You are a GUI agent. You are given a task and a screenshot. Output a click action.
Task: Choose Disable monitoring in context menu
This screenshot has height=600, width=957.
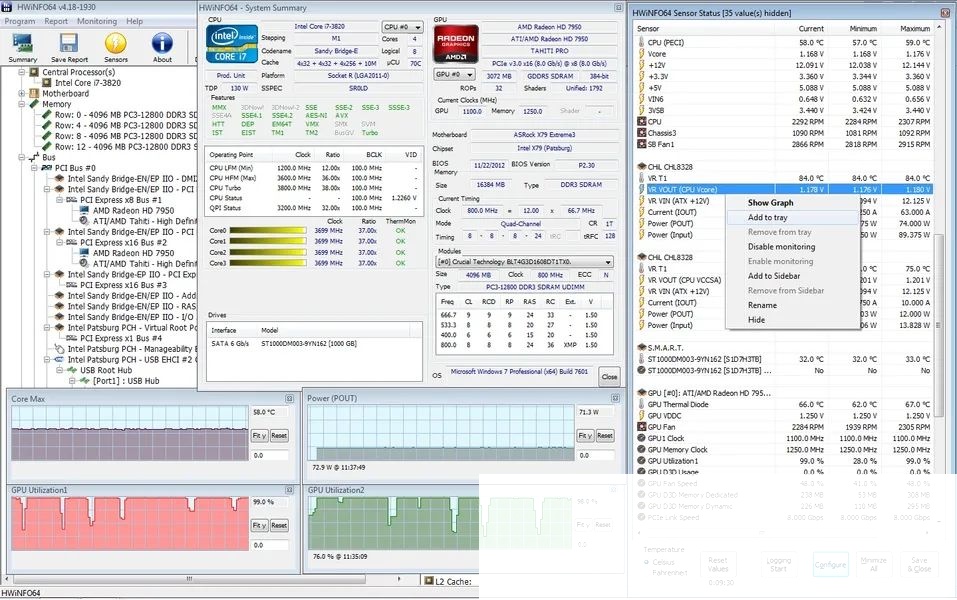tap(782, 247)
